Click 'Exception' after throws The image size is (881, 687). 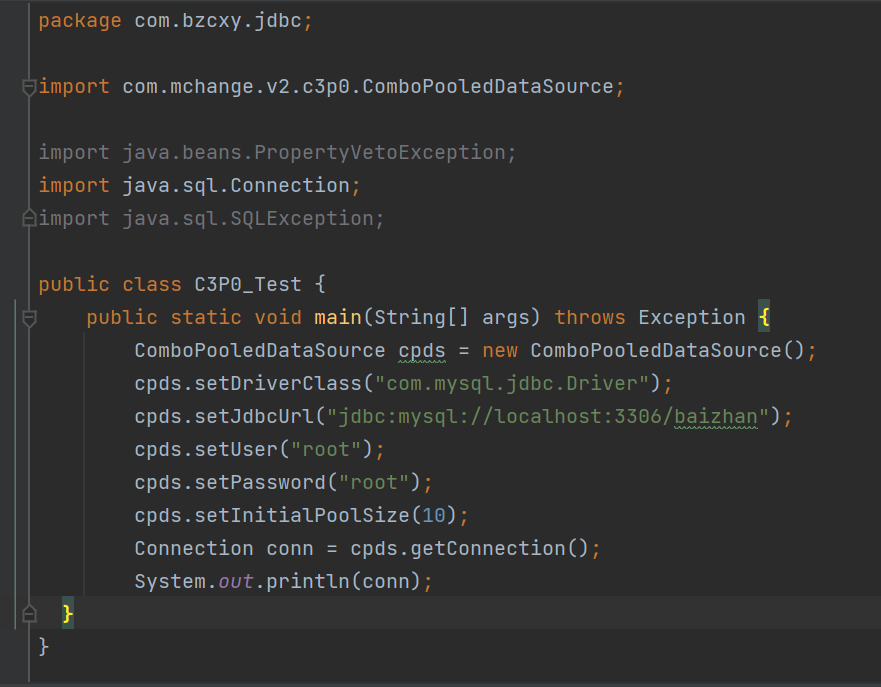692,317
